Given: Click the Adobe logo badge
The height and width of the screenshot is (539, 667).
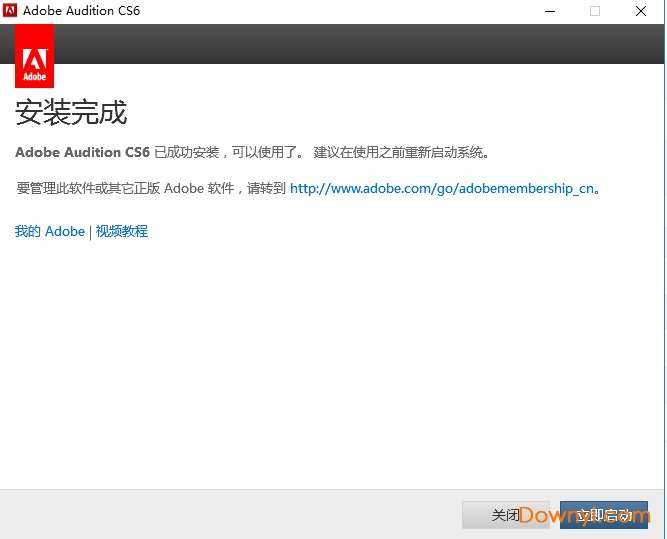Looking at the screenshot, I should (x=34, y=56).
